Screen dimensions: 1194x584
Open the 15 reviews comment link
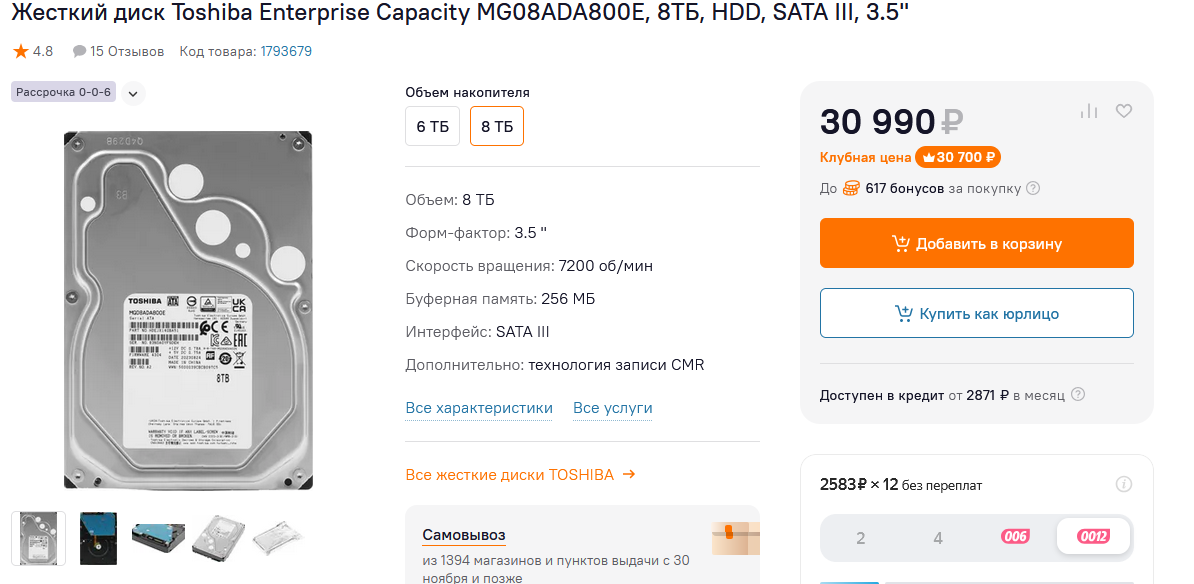click(x=118, y=51)
